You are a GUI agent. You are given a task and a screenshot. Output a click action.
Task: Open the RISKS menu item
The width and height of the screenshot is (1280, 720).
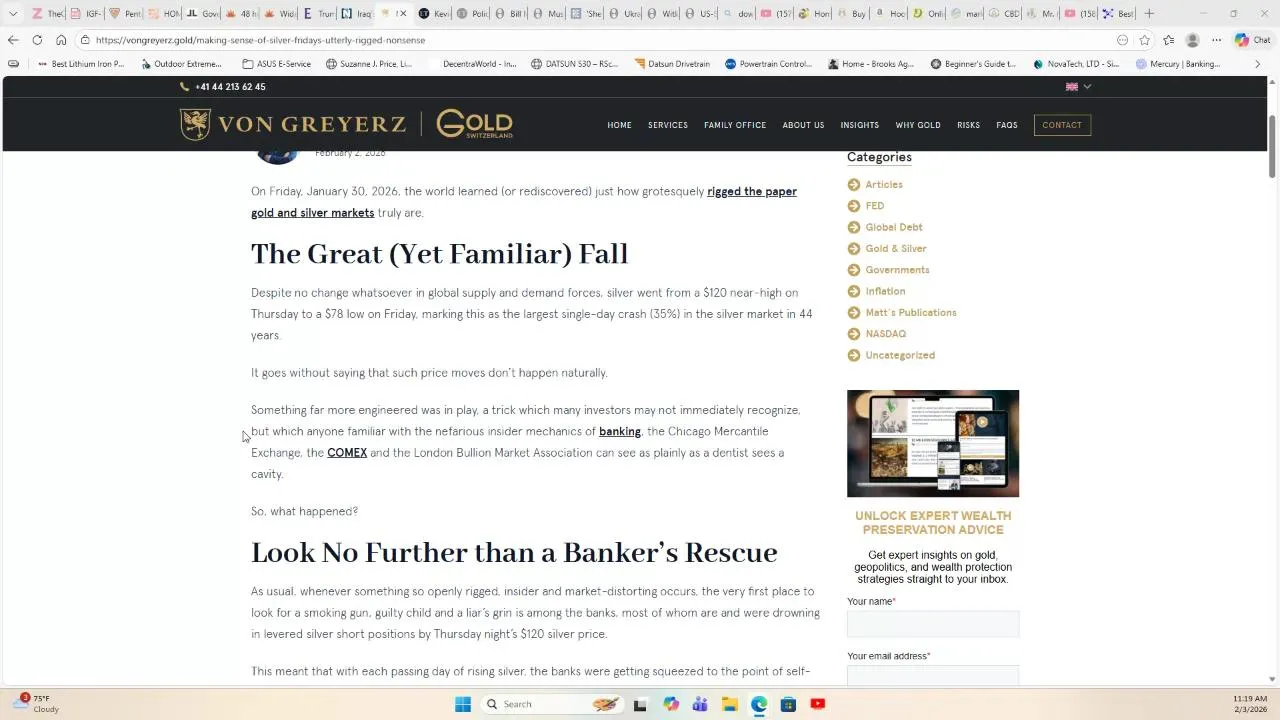968,125
